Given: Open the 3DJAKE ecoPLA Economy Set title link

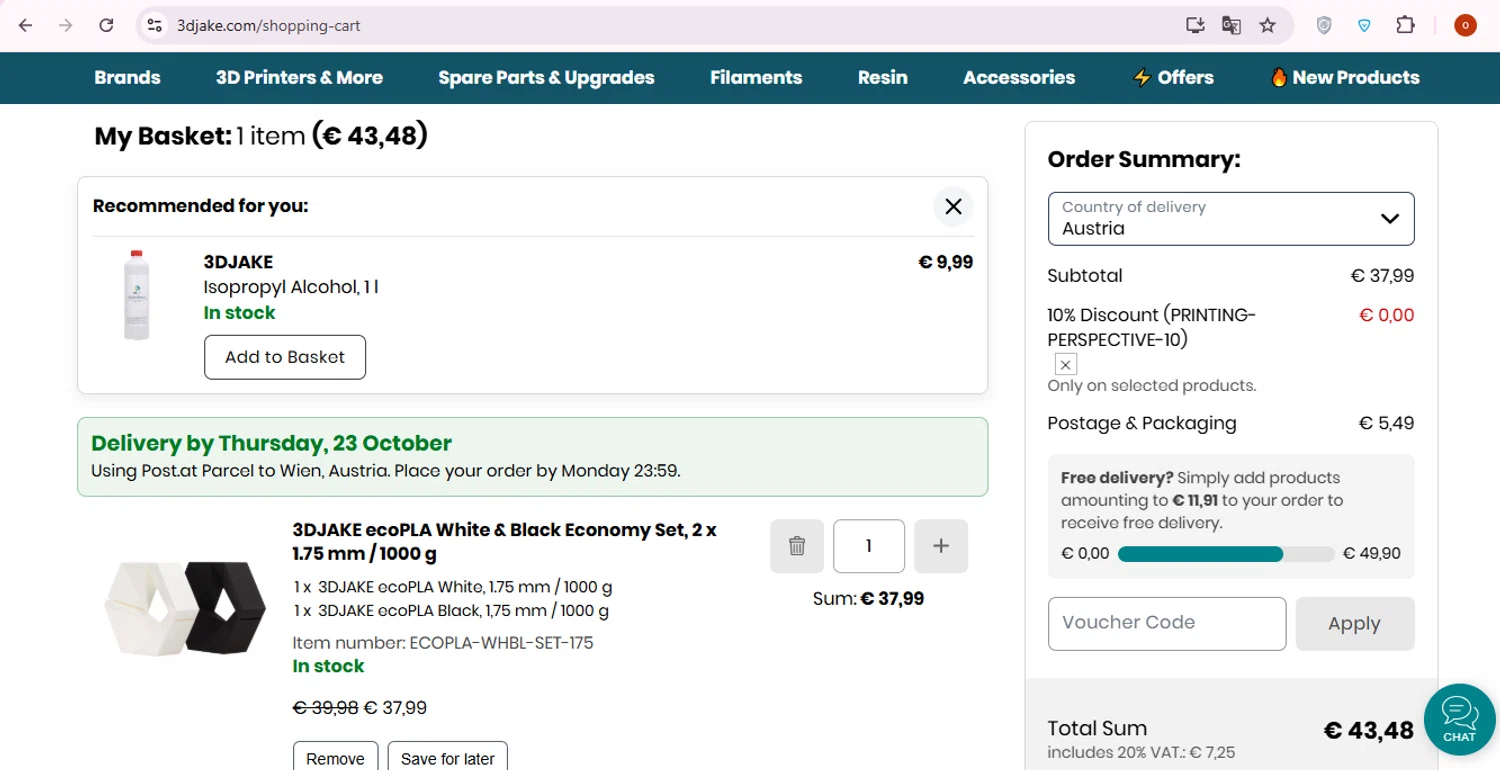Looking at the screenshot, I should coord(505,542).
